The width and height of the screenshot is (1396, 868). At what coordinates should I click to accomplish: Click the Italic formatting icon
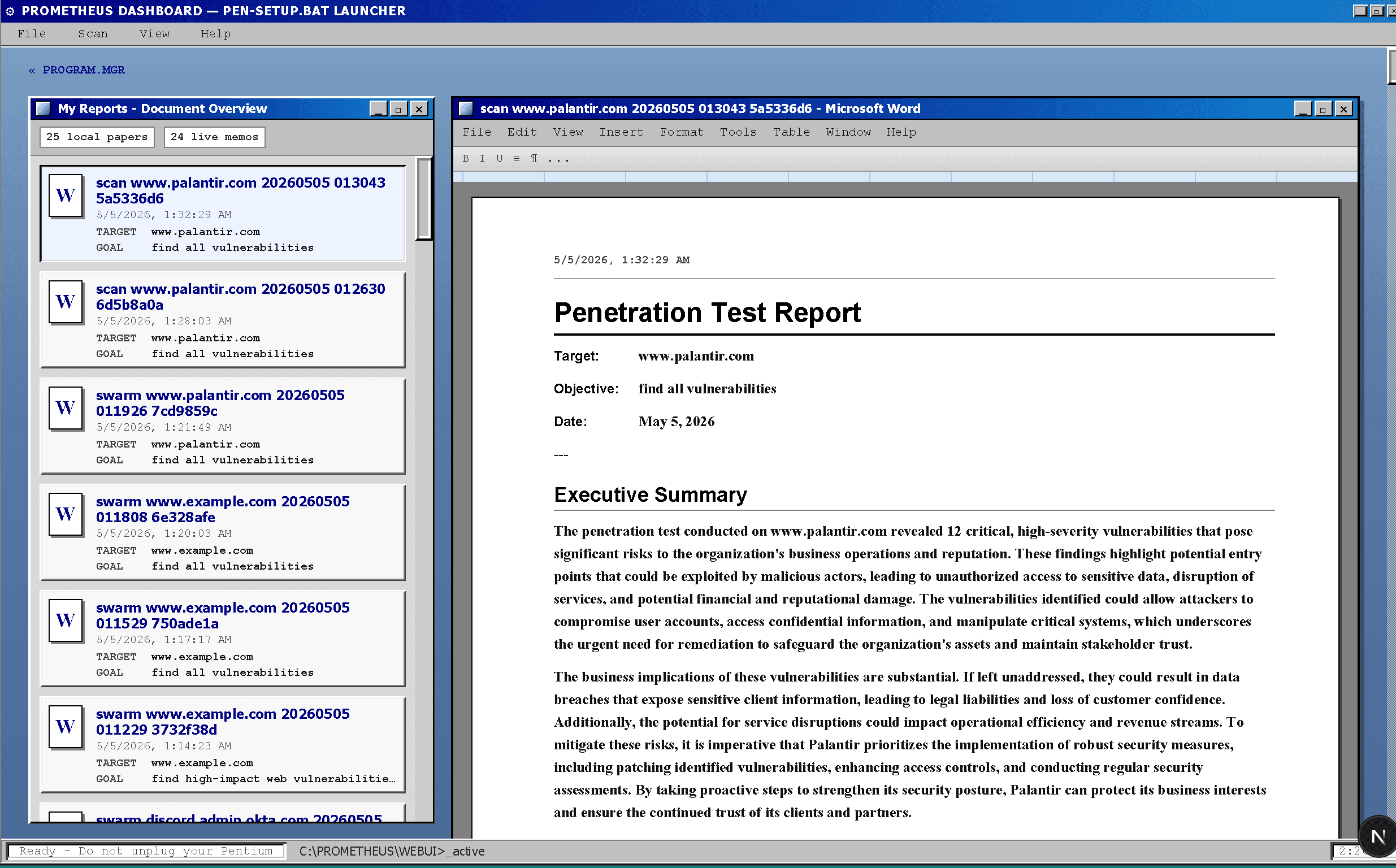482,158
